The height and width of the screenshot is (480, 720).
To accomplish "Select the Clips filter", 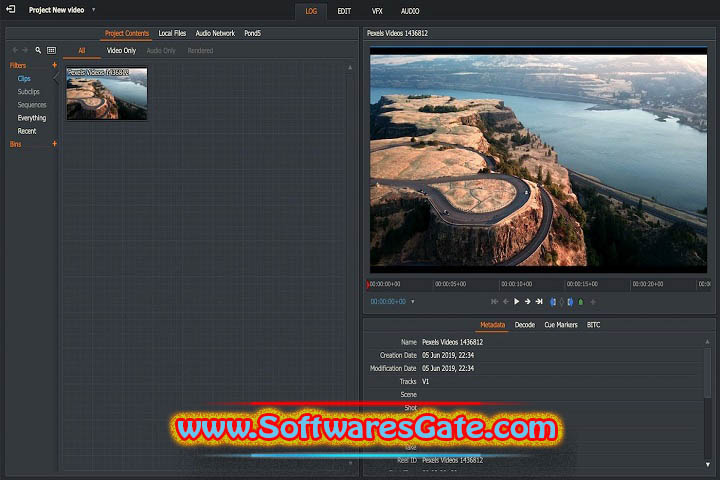I will pyautogui.click(x=24, y=79).
